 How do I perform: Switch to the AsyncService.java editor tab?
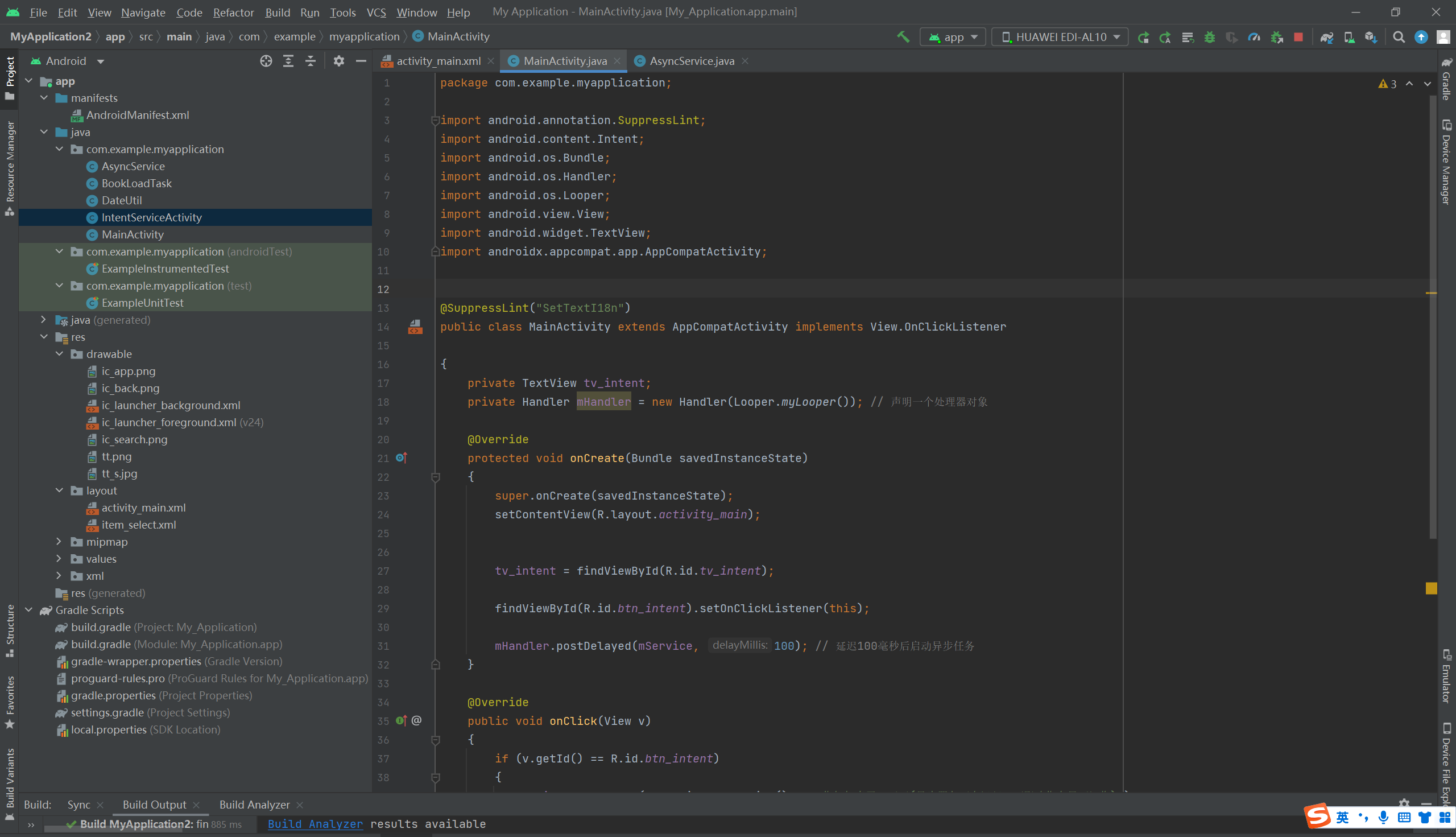[x=691, y=61]
